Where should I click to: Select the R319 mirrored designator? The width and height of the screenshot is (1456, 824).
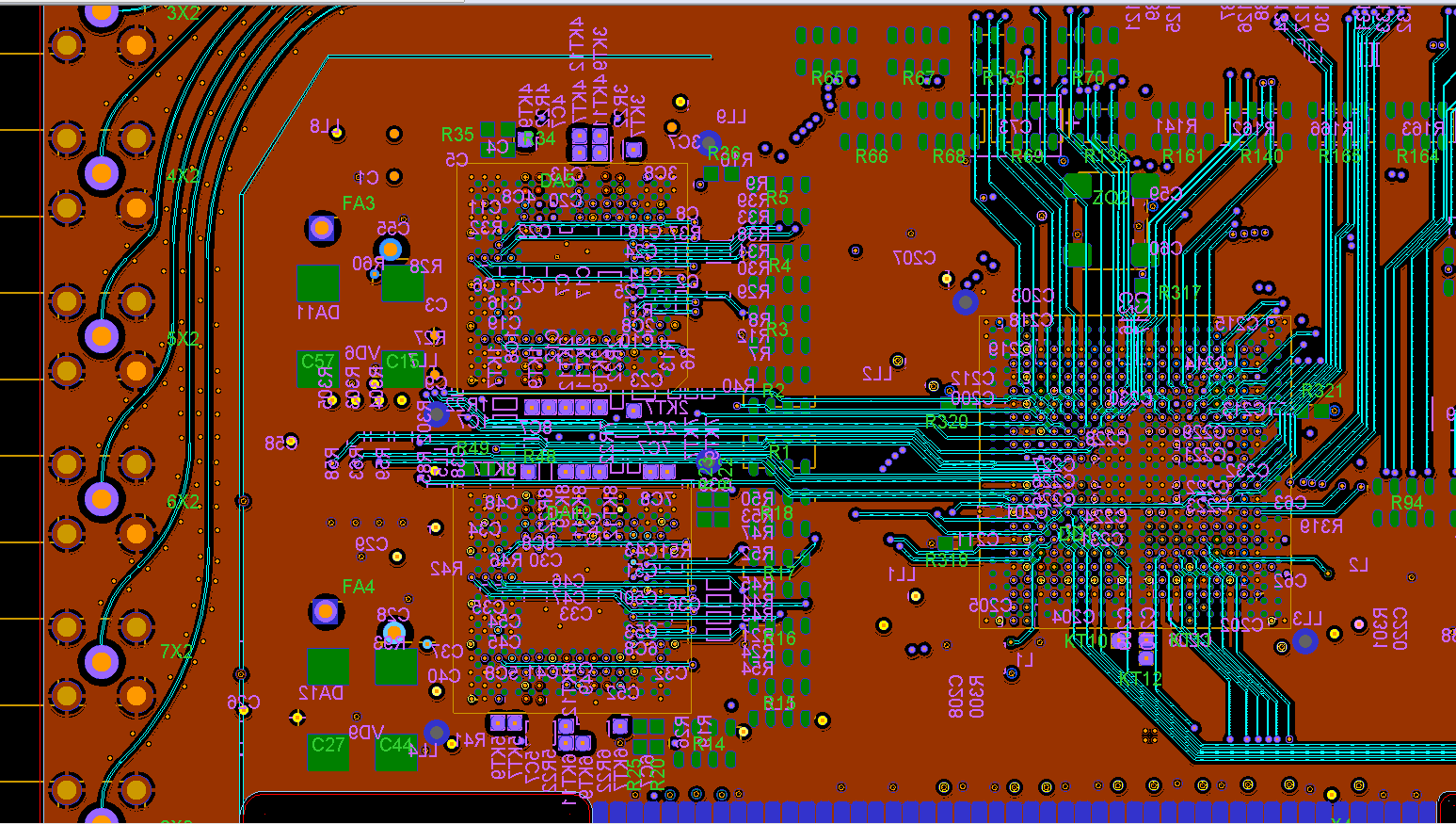pos(1321,527)
